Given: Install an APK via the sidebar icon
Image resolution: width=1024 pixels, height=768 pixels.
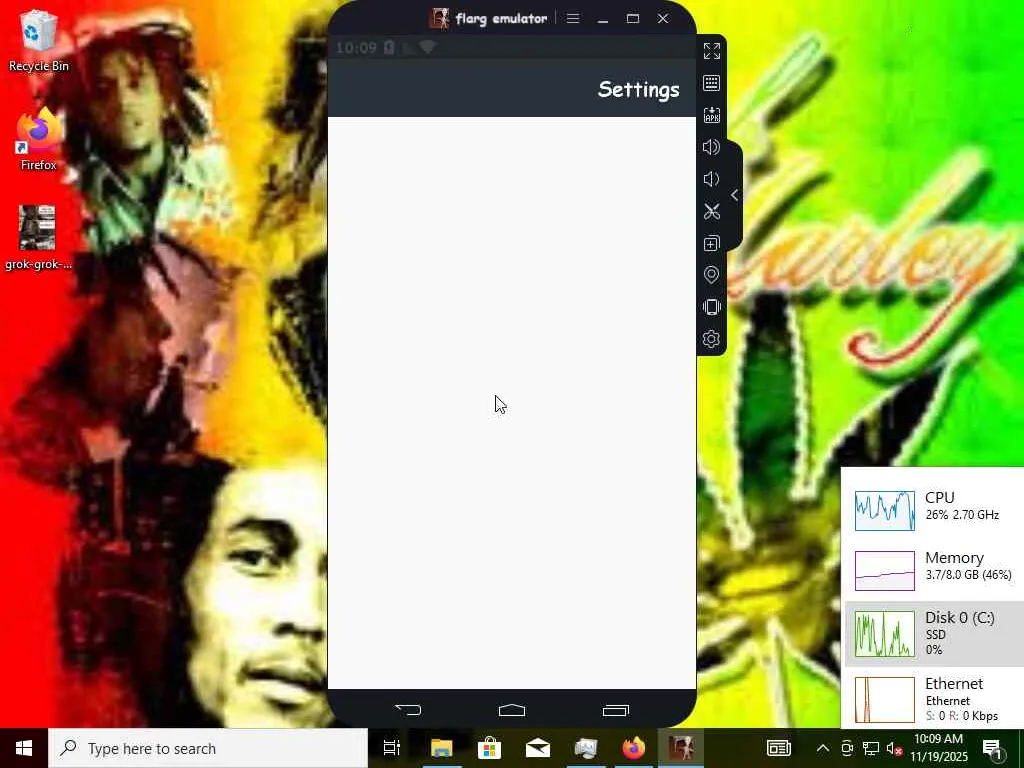Looking at the screenshot, I should [x=711, y=115].
